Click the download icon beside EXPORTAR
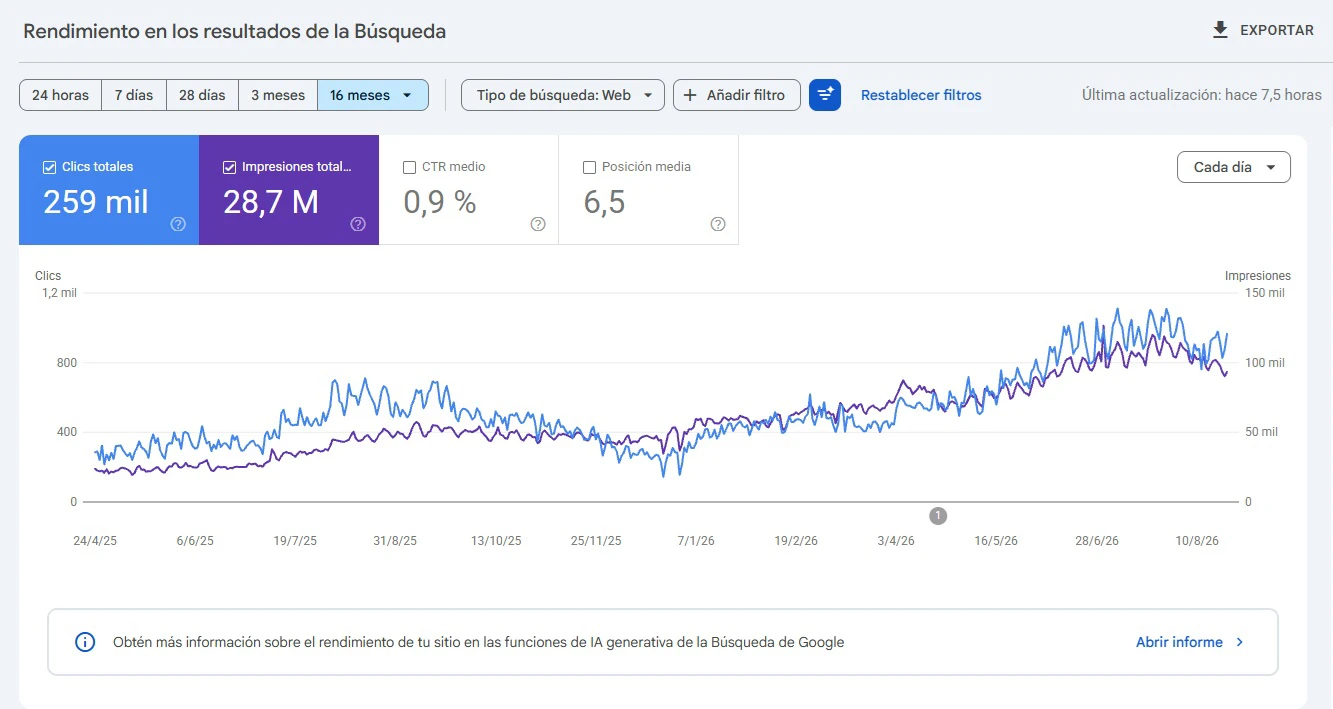This screenshot has width=1333, height=709. (x=1220, y=30)
